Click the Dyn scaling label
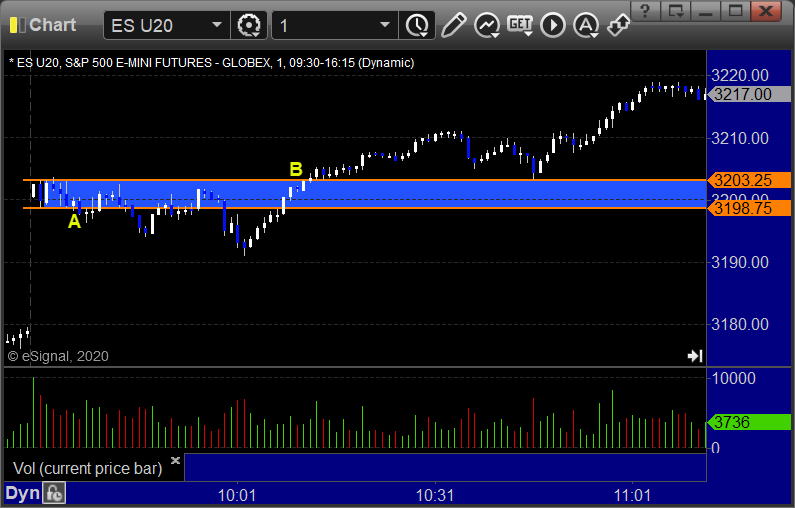Viewport: 795px width, 508px height. pos(22,493)
